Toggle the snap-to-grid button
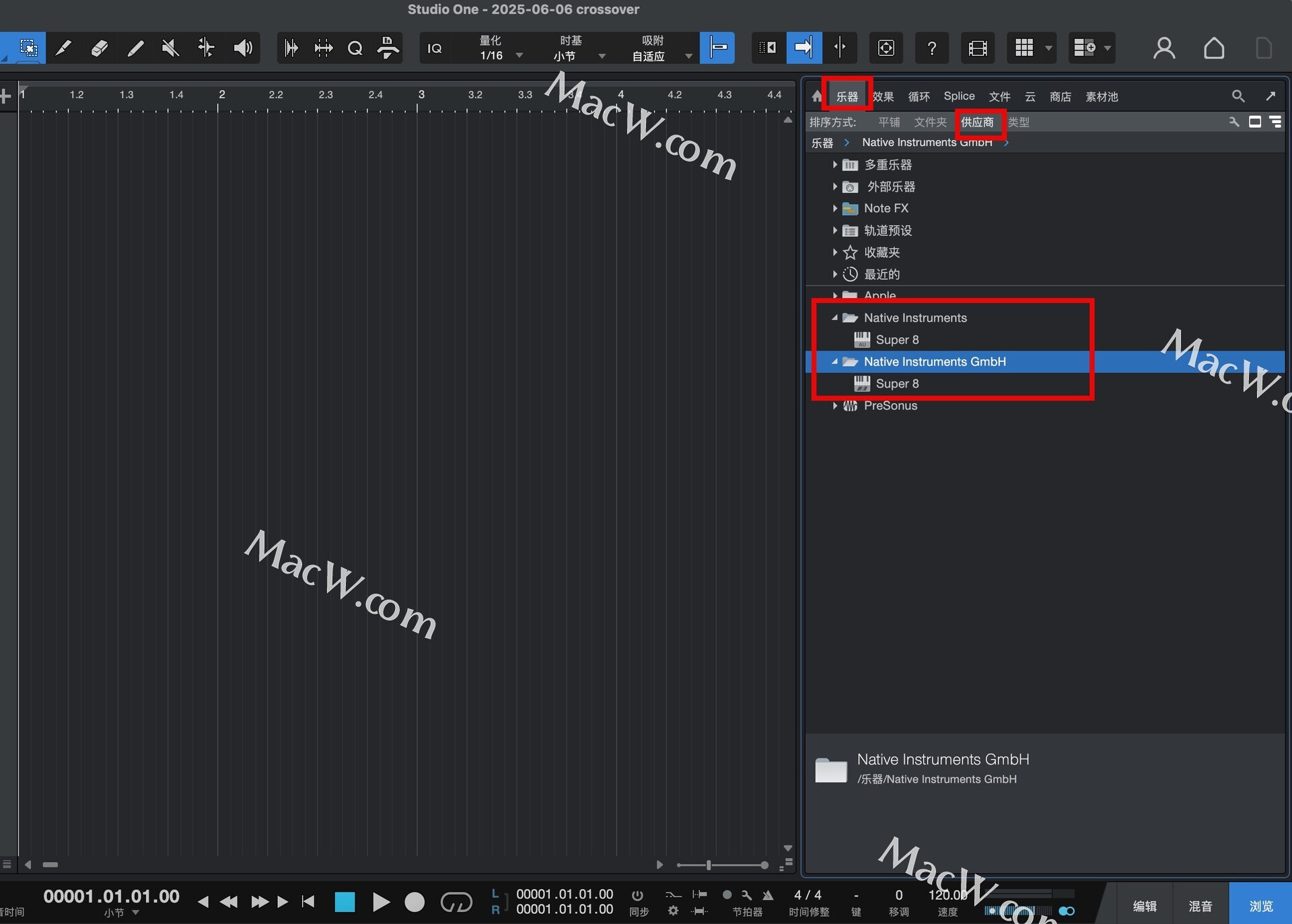This screenshot has height=924, width=1292. click(x=717, y=48)
